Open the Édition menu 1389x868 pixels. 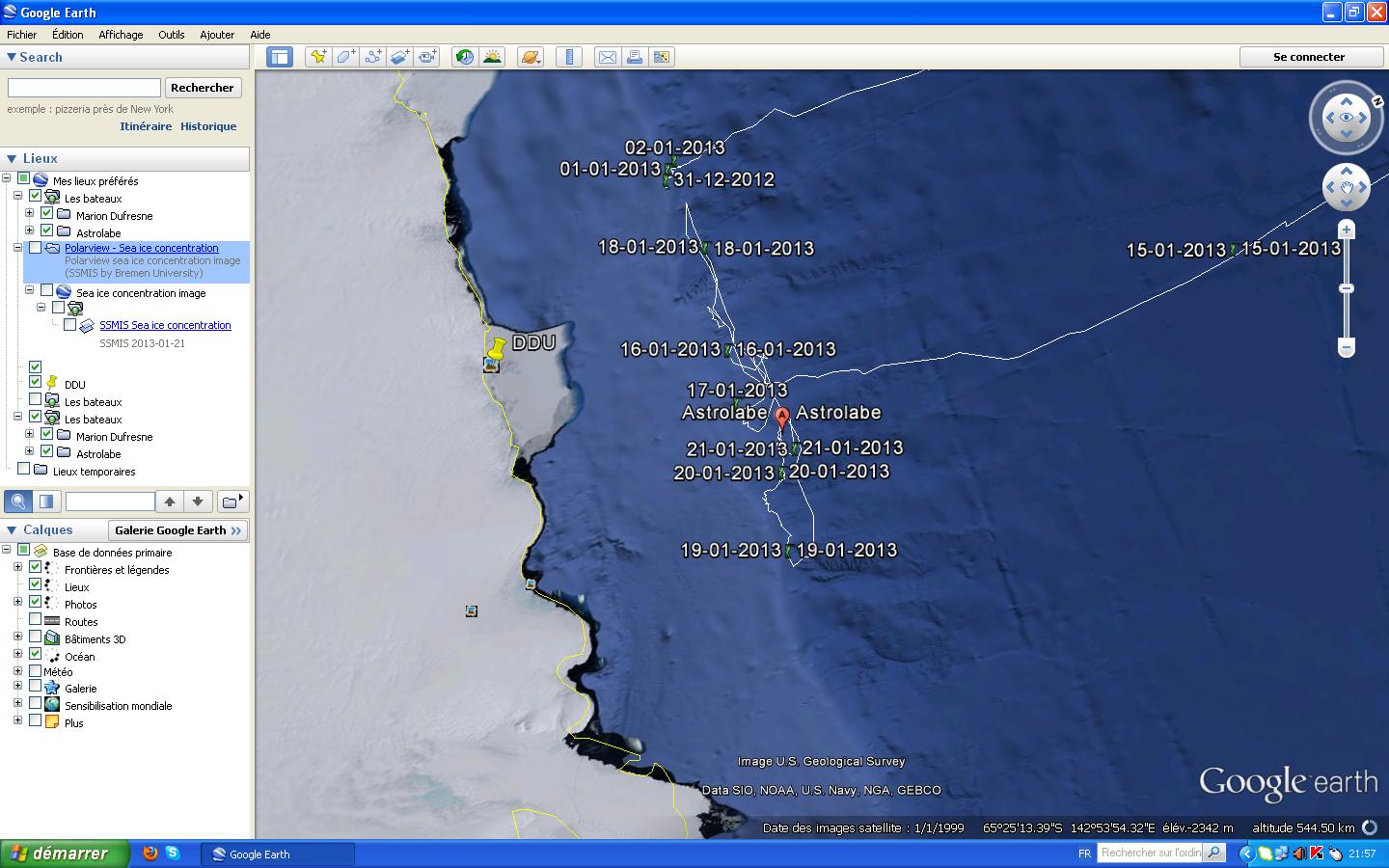(68, 35)
